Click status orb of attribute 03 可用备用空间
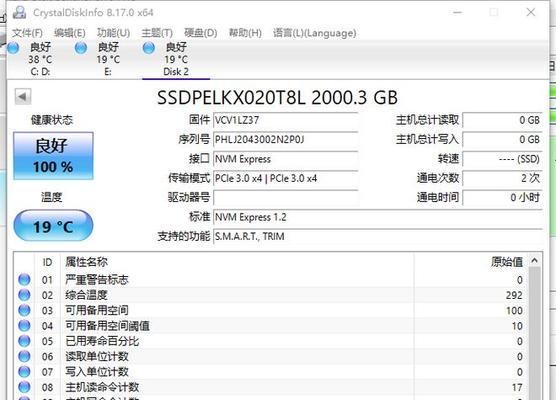Image resolution: width=556 pixels, height=400 pixels. tap(24, 310)
